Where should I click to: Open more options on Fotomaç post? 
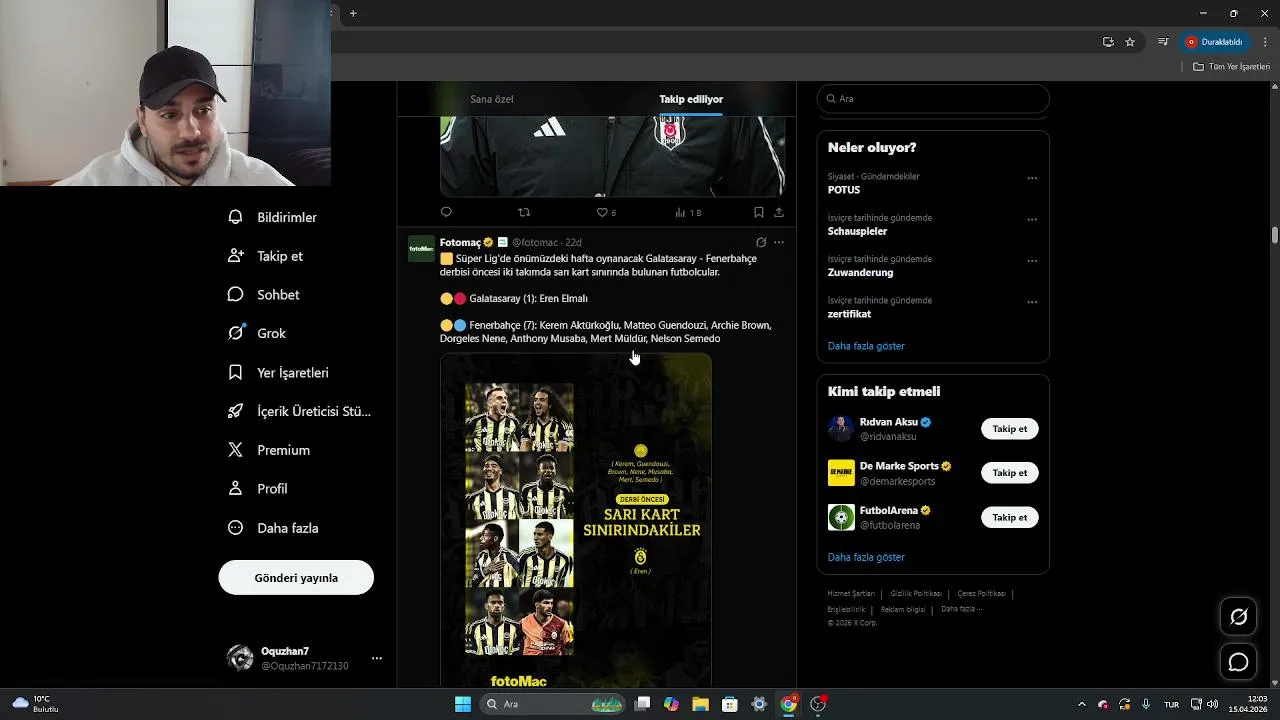click(x=779, y=242)
